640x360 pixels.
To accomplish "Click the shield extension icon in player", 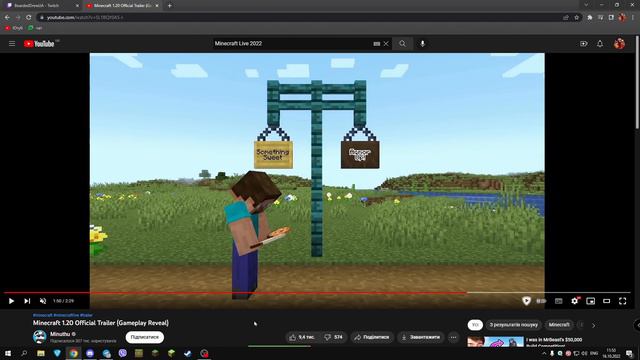I will point(527,301).
